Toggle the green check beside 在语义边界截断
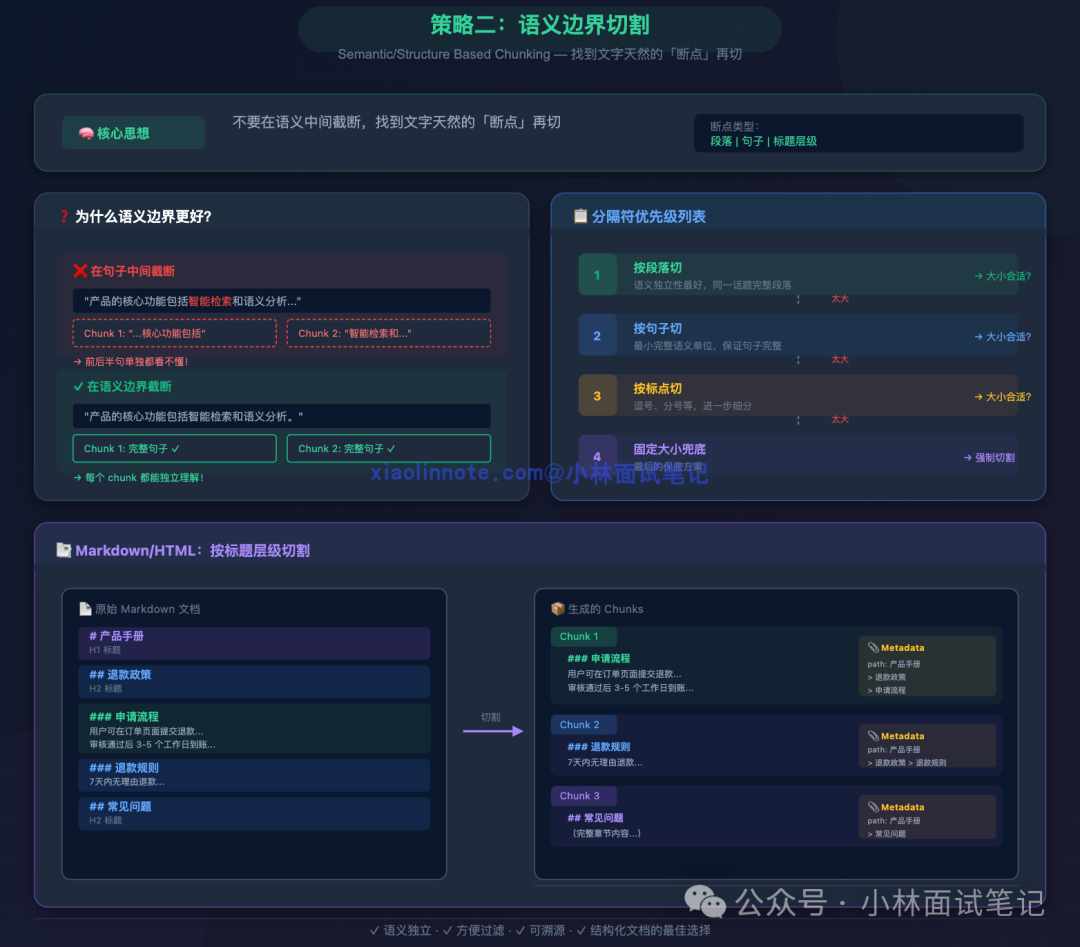The width and height of the screenshot is (1080, 947). click(x=80, y=386)
